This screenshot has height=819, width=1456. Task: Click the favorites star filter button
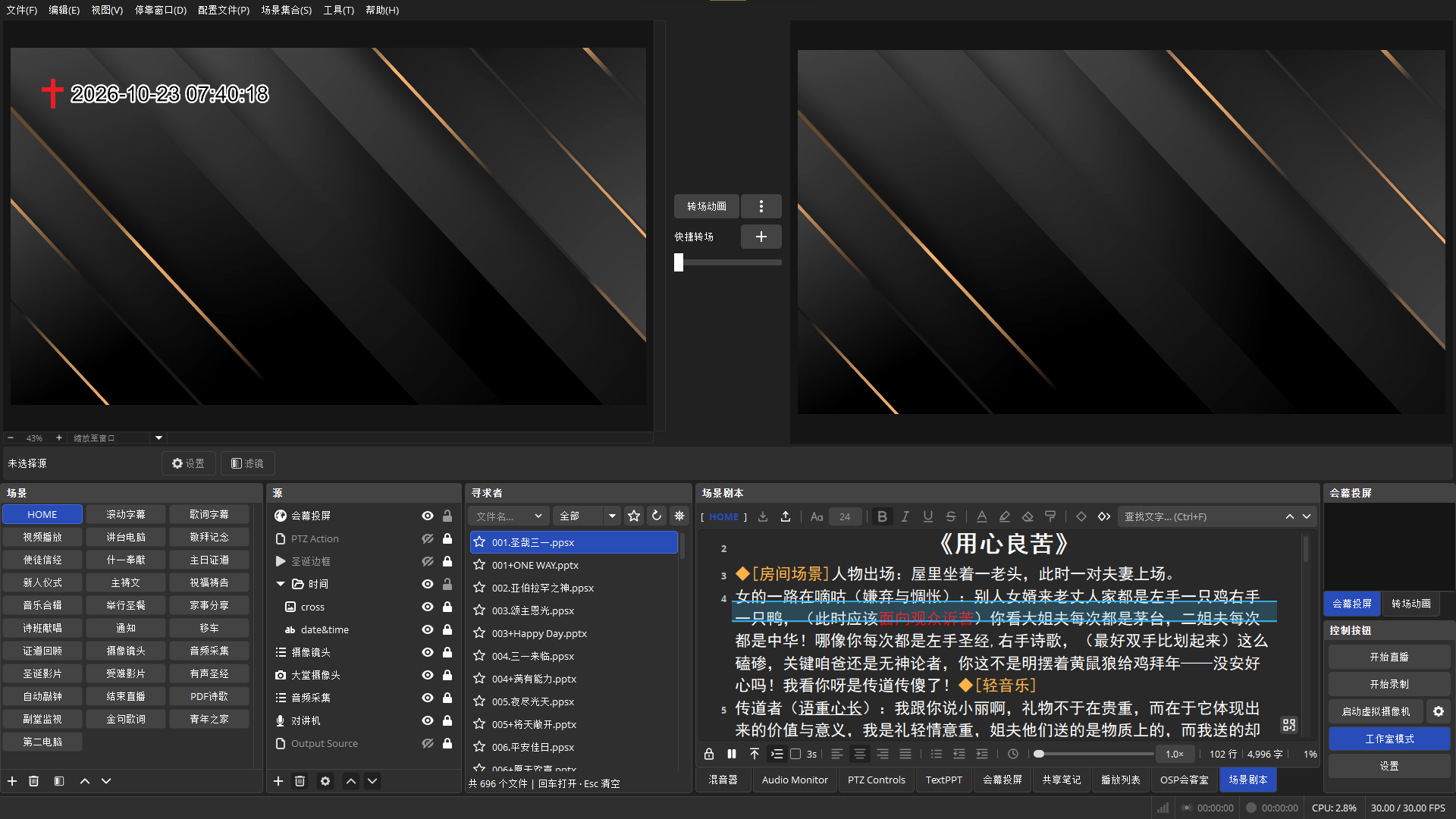pos(634,516)
